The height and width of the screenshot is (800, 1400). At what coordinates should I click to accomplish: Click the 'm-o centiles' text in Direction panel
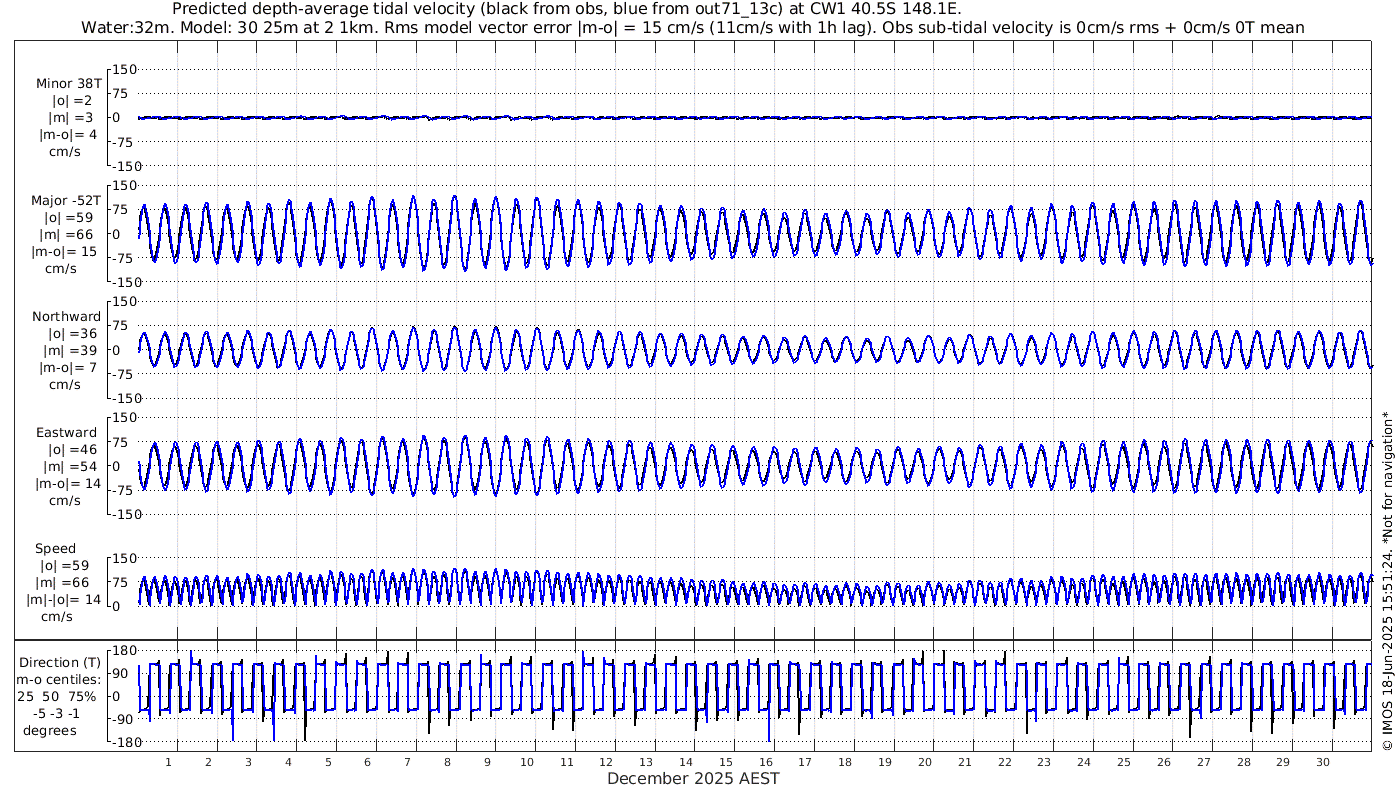click(62, 679)
